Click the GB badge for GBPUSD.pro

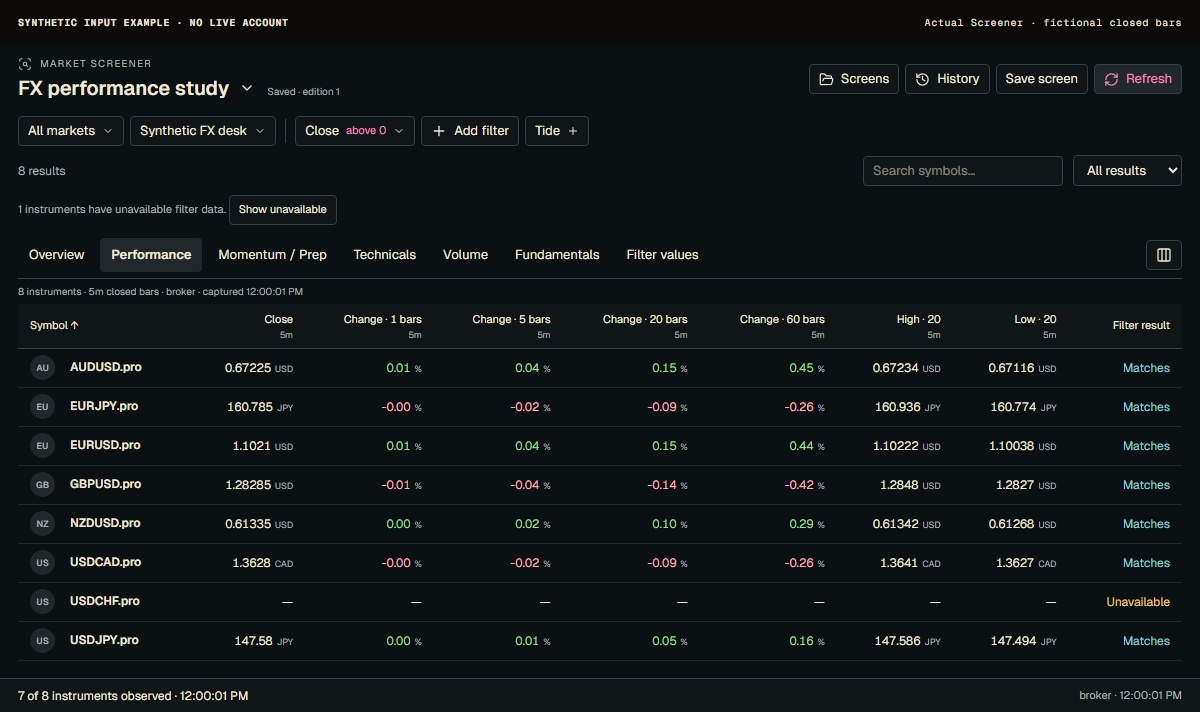(x=42, y=485)
